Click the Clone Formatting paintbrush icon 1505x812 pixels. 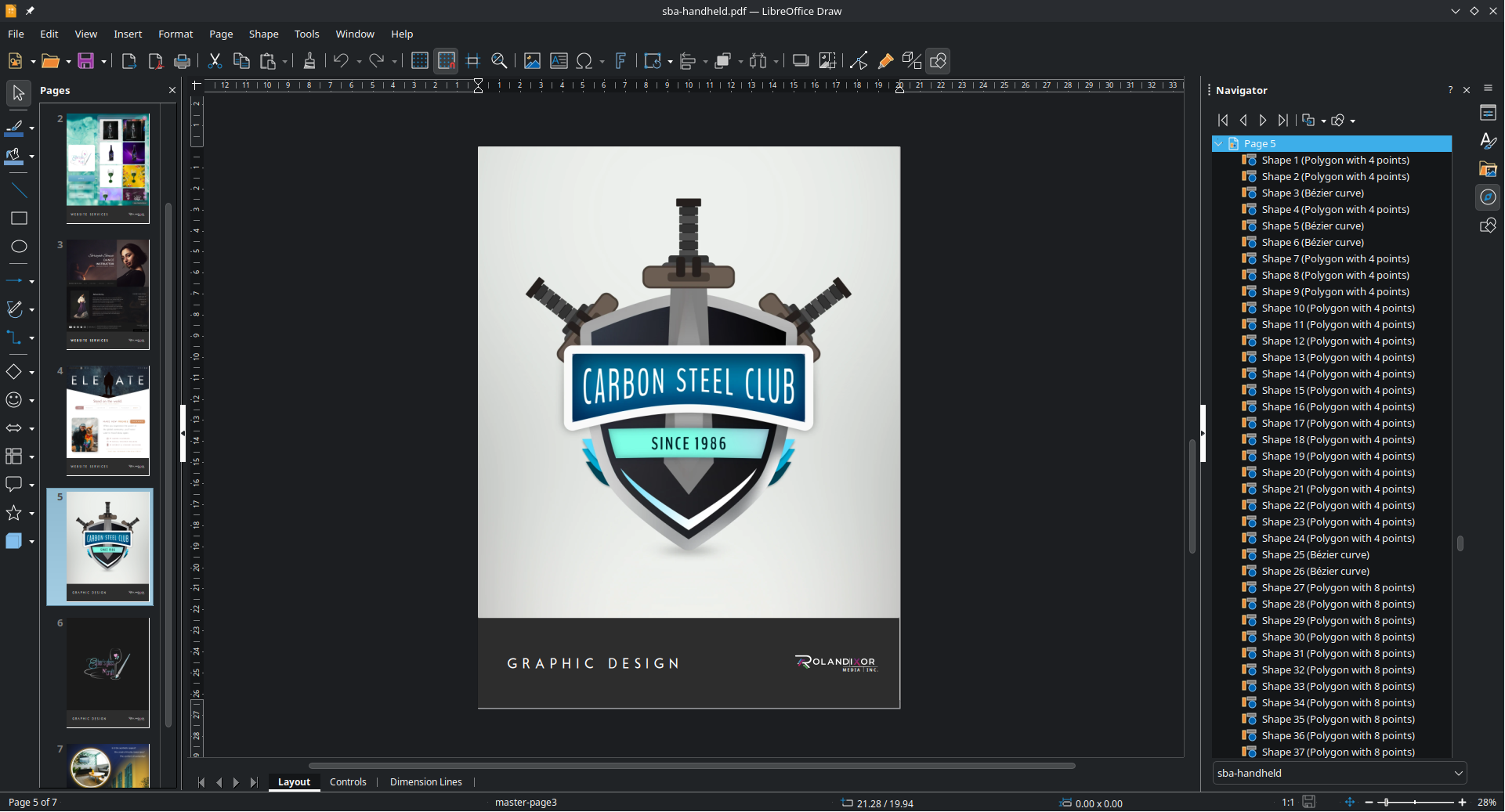pos(309,61)
